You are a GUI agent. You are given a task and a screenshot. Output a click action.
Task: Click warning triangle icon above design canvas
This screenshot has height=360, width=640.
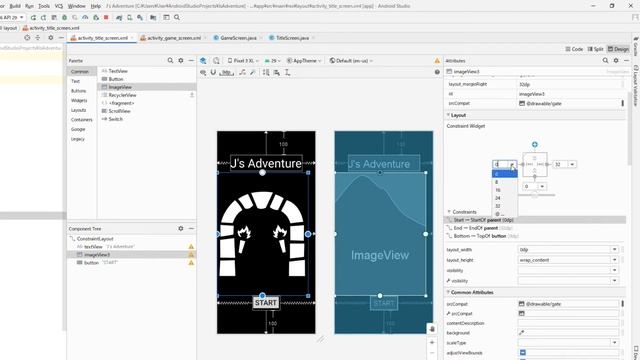coord(437,60)
